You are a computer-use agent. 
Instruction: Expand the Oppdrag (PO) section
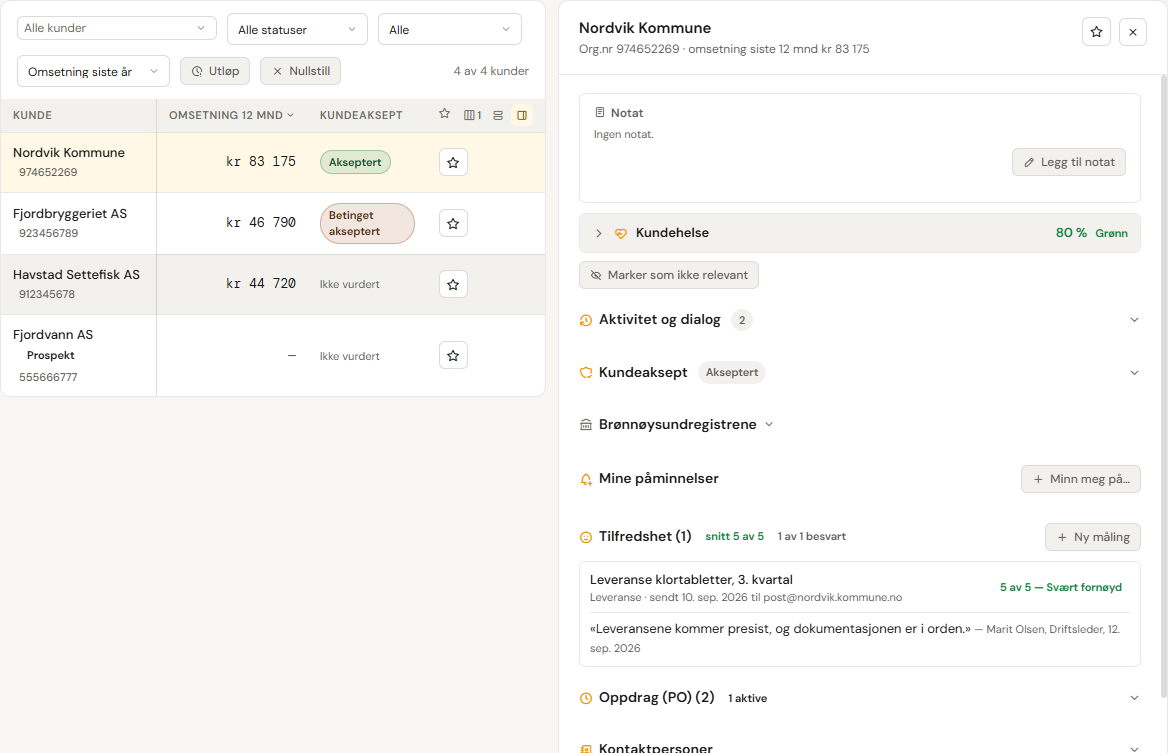point(1134,698)
